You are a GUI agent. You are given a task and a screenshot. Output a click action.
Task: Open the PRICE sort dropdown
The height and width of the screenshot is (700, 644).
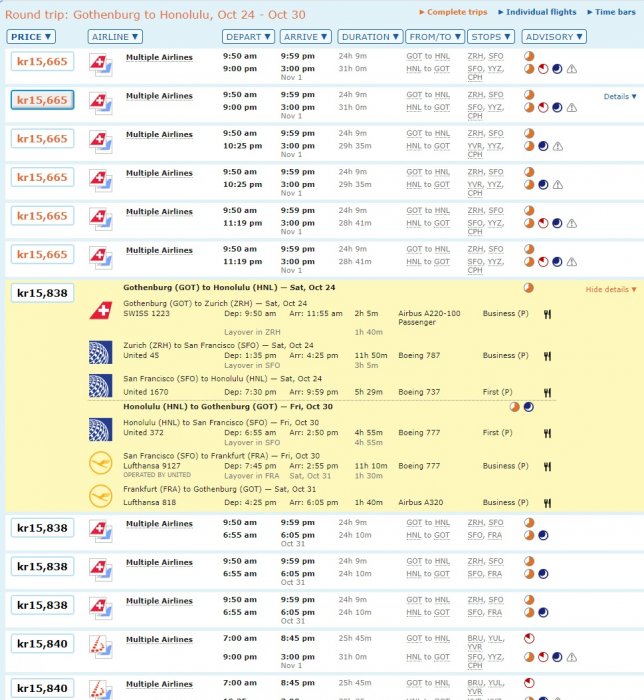coord(31,36)
